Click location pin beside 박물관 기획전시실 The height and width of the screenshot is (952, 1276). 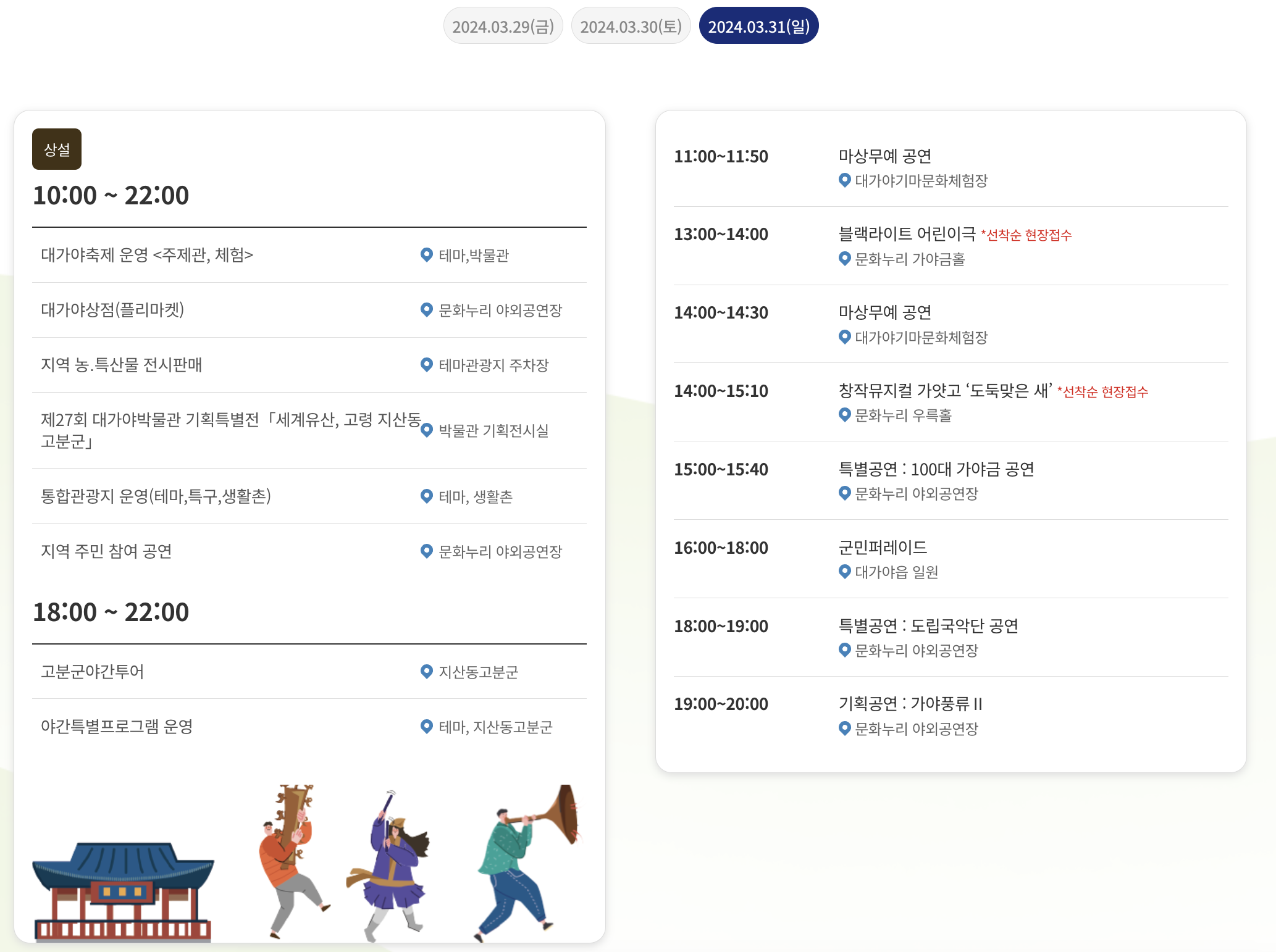426,430
